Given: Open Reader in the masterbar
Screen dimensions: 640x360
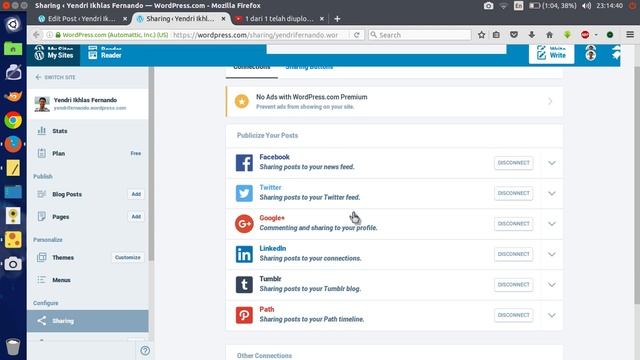Looking at the screenshot, I should point(105,55).
